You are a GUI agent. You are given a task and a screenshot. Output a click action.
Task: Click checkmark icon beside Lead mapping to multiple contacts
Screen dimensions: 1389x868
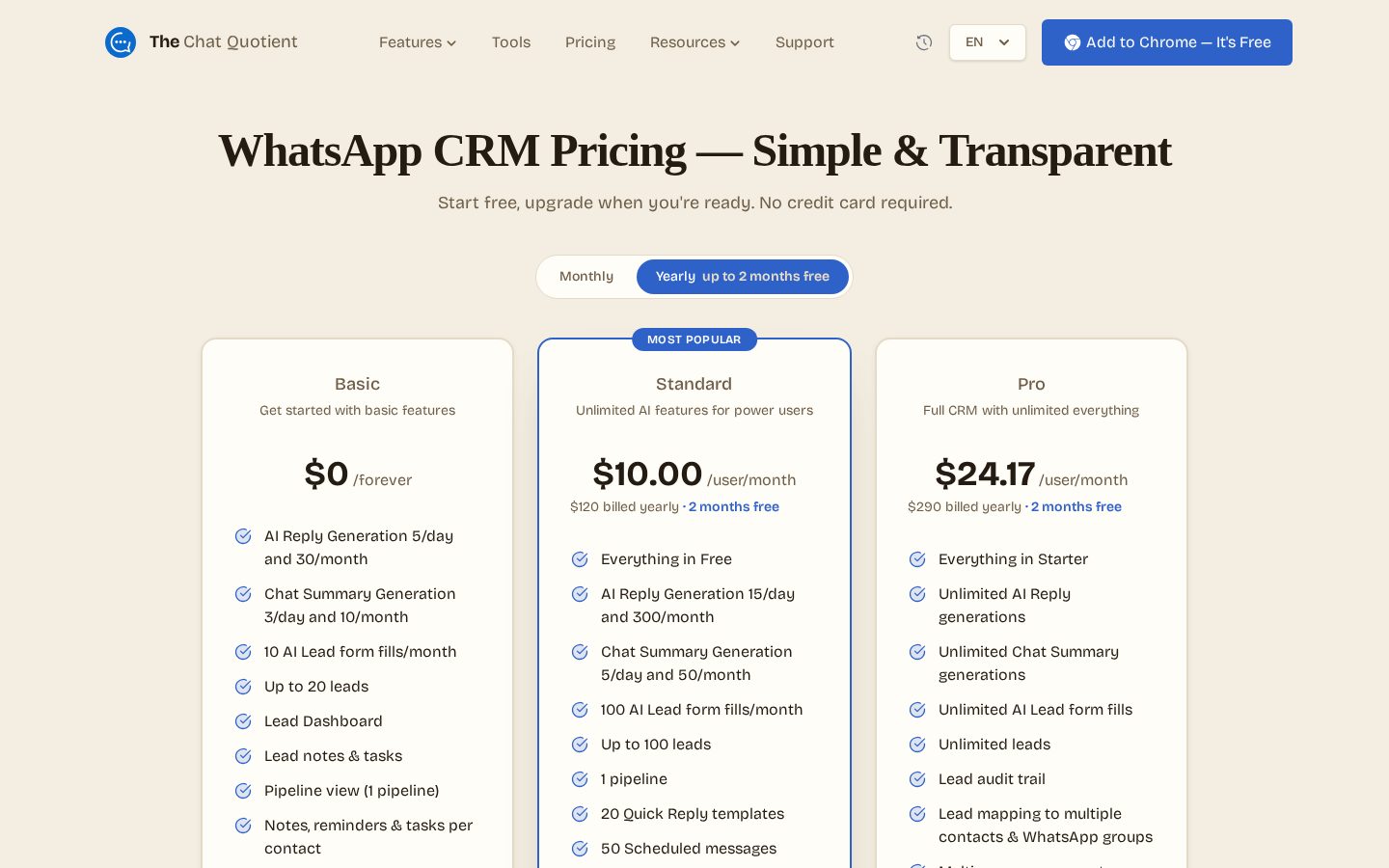point(917,814)
